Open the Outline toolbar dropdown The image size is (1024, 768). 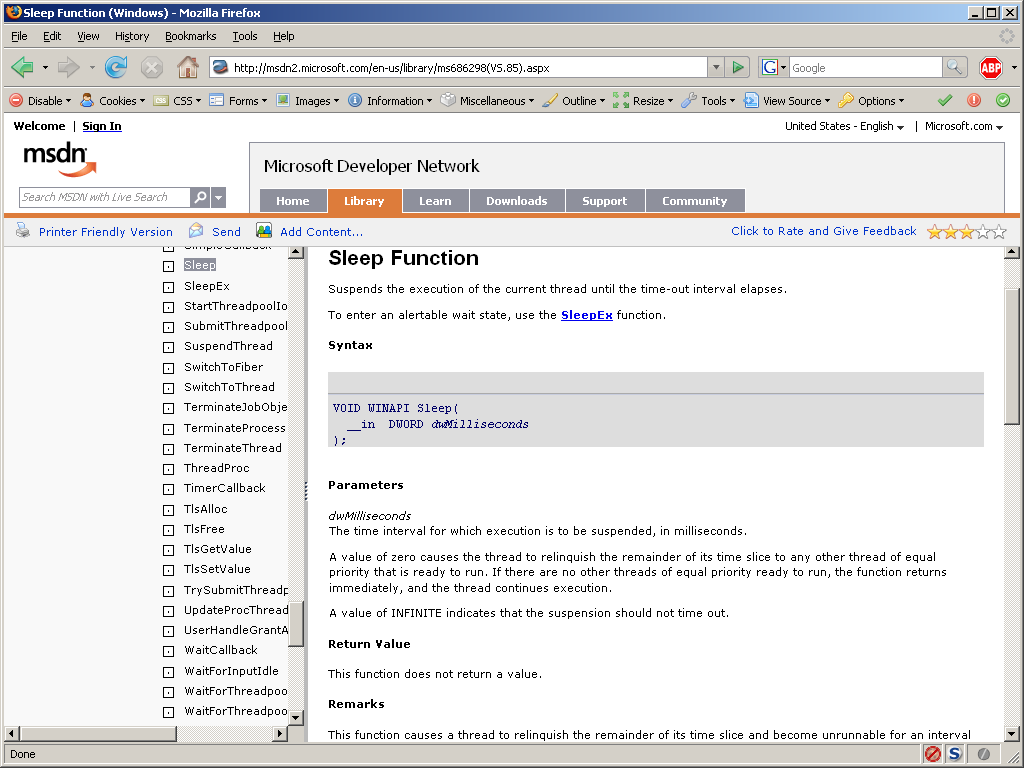pos(574,101)
